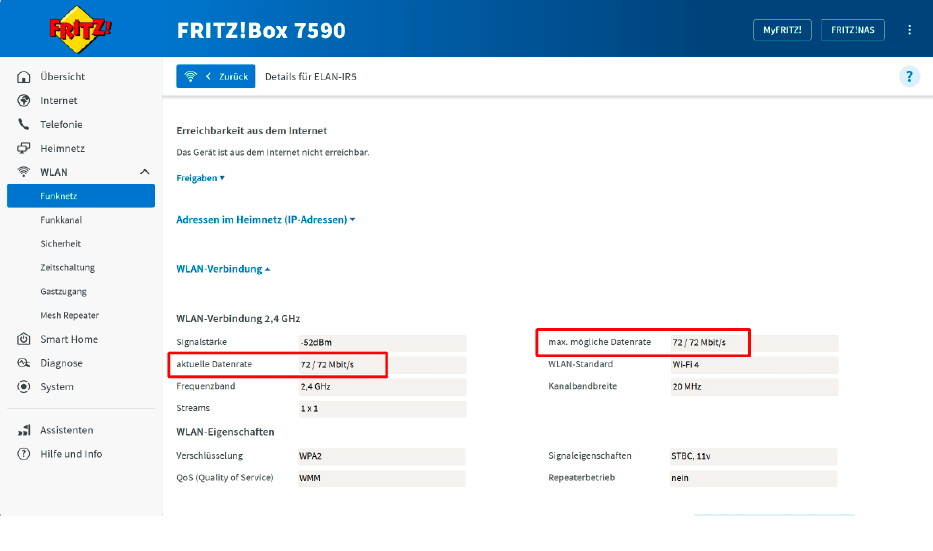This screenshot has width=933, height=551.
Task: Click the Verschlüsselung value WPA2
Action: click(x=381, y=456)
